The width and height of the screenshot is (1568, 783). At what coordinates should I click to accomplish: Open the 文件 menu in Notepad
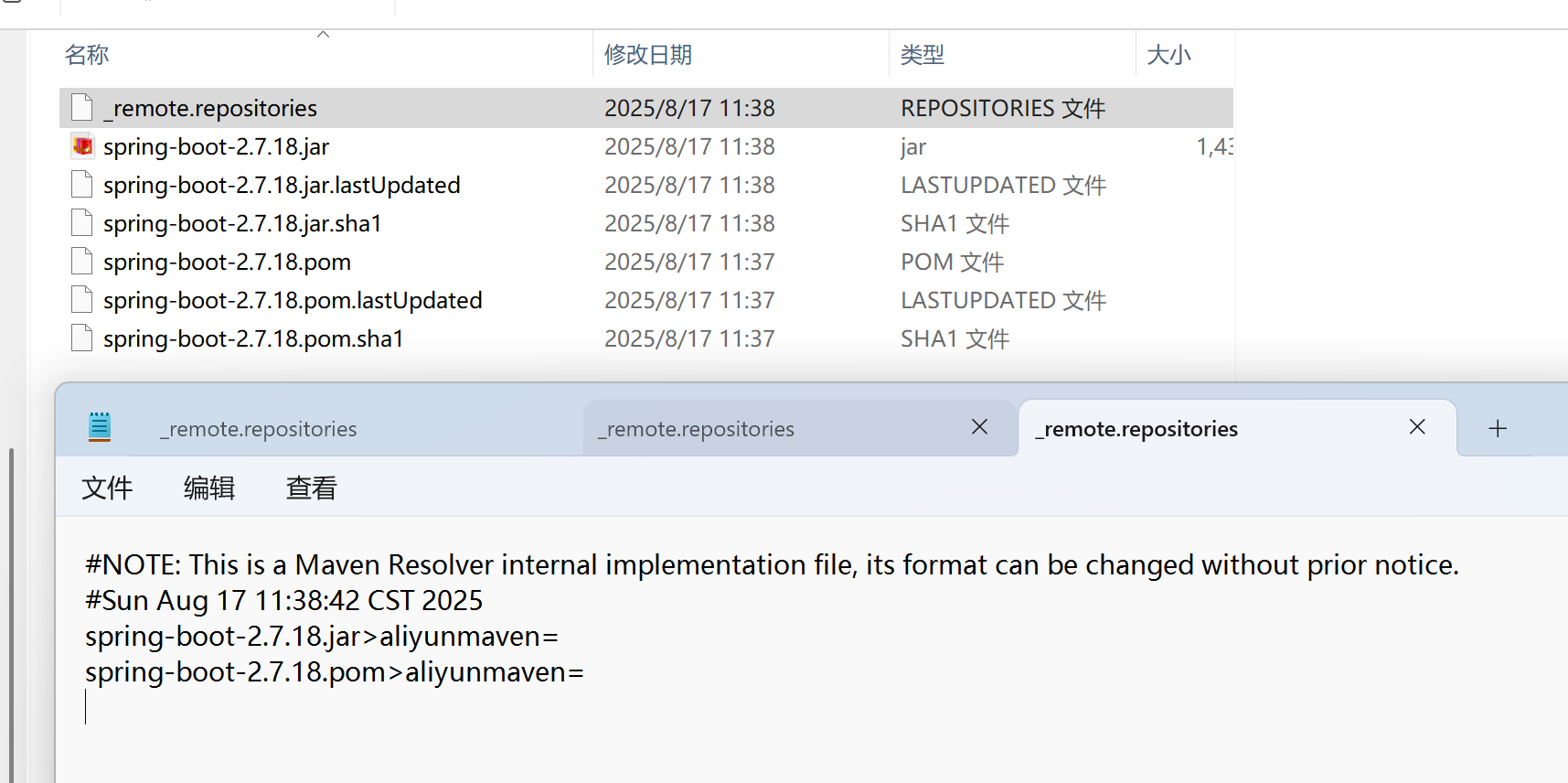coord(107,488)
